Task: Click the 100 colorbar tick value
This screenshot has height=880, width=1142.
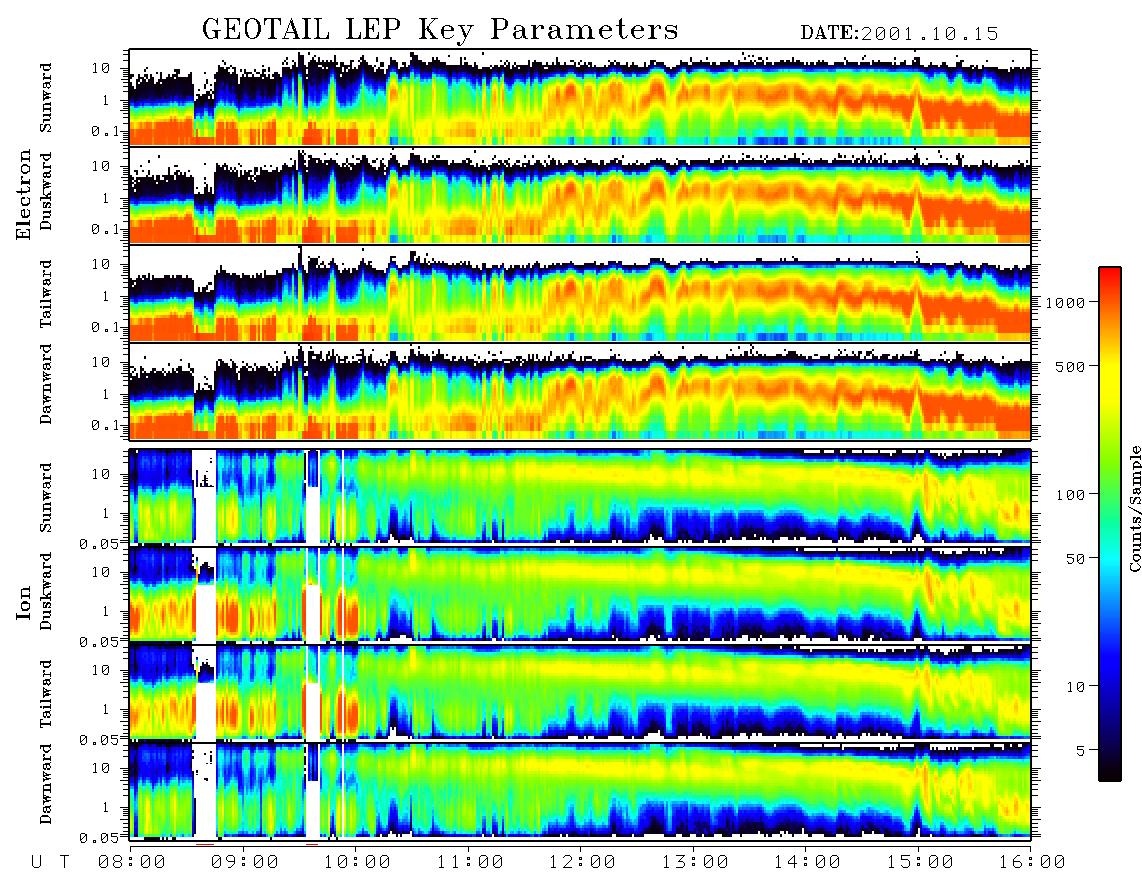Action: coord(1071,495)
